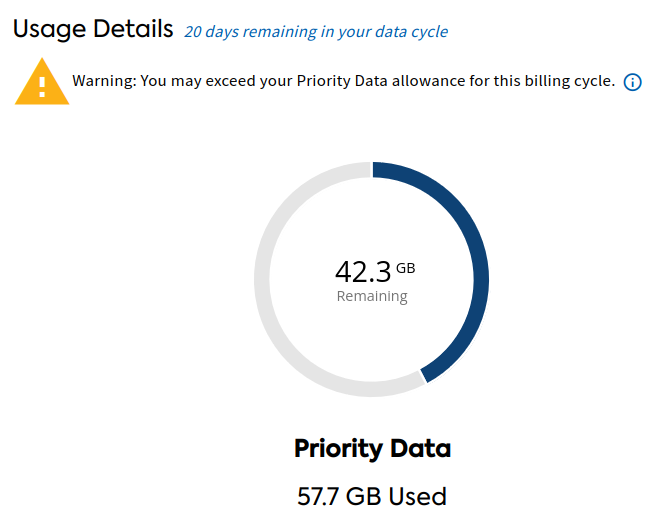Click the Usage Details heading
The height and width of the screenshot is (527, 672).
click(92, 29)
